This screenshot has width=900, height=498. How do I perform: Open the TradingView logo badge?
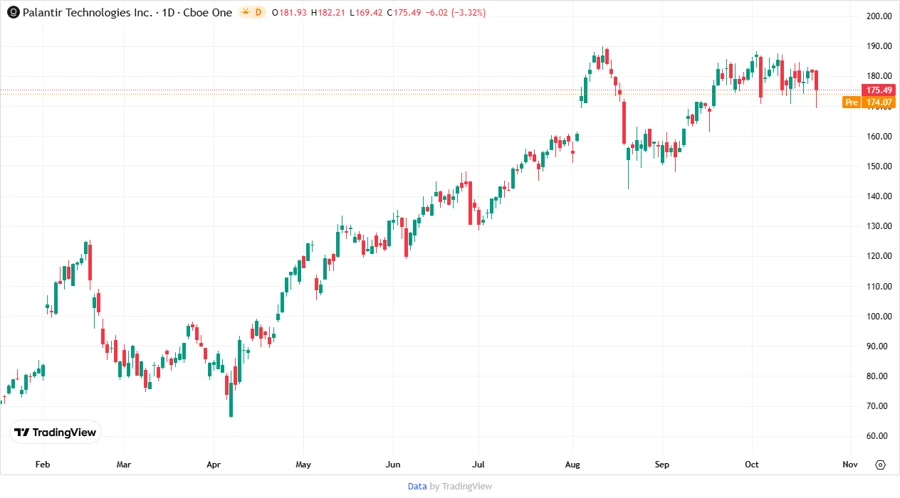coord(55,432)
